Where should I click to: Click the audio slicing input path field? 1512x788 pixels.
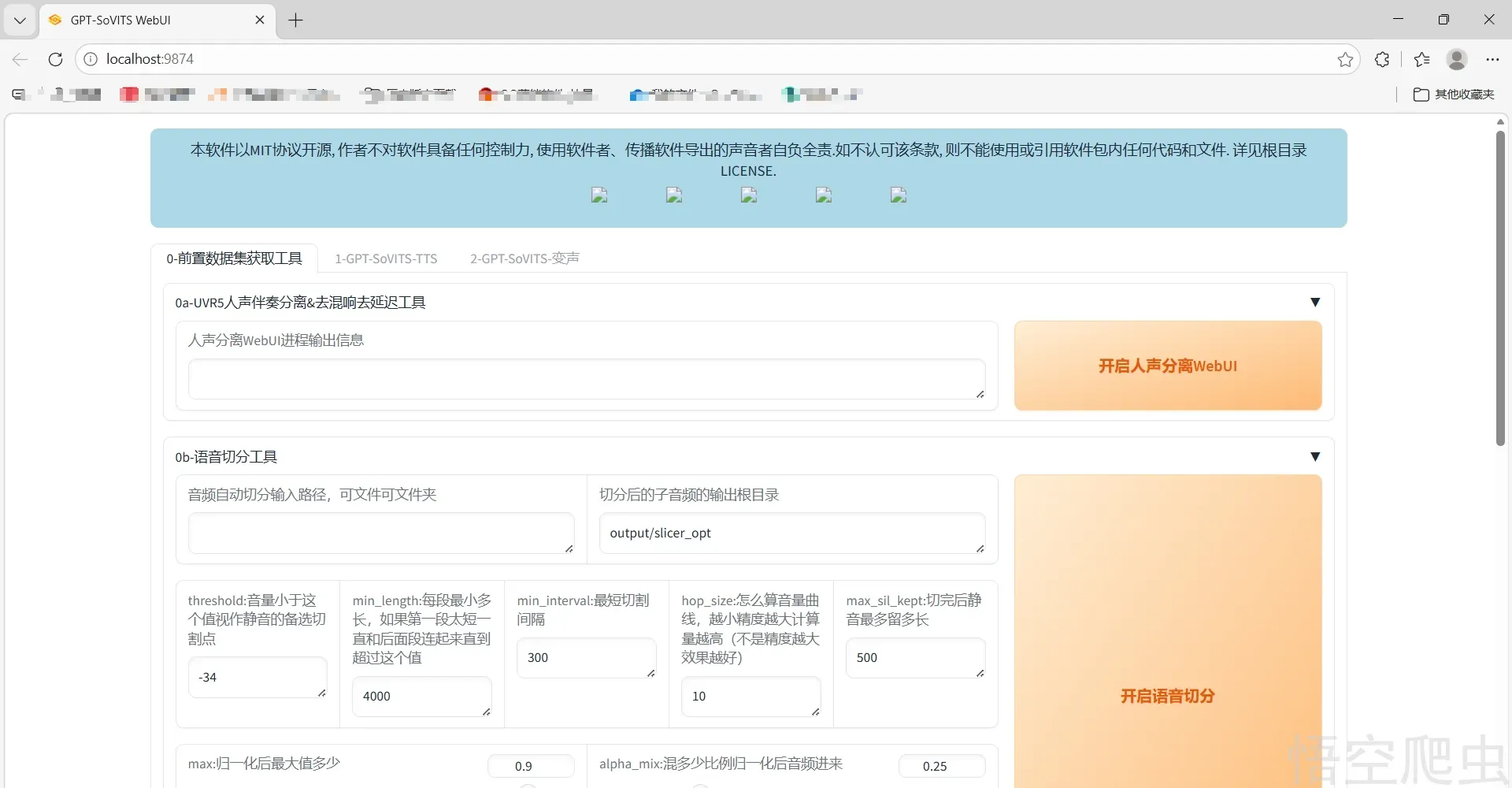380,533
